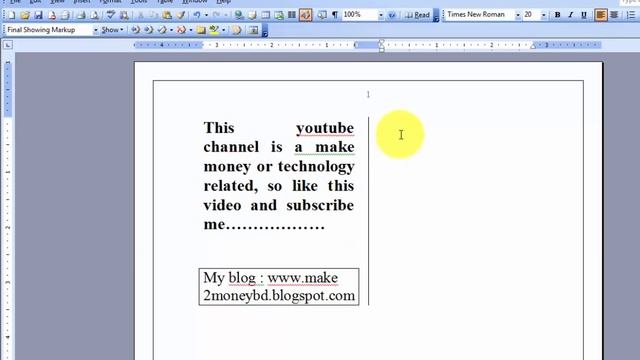Open the Research pane icon
Image resolution: width=640 pixels, height=360 pixels.
point(124,16)
